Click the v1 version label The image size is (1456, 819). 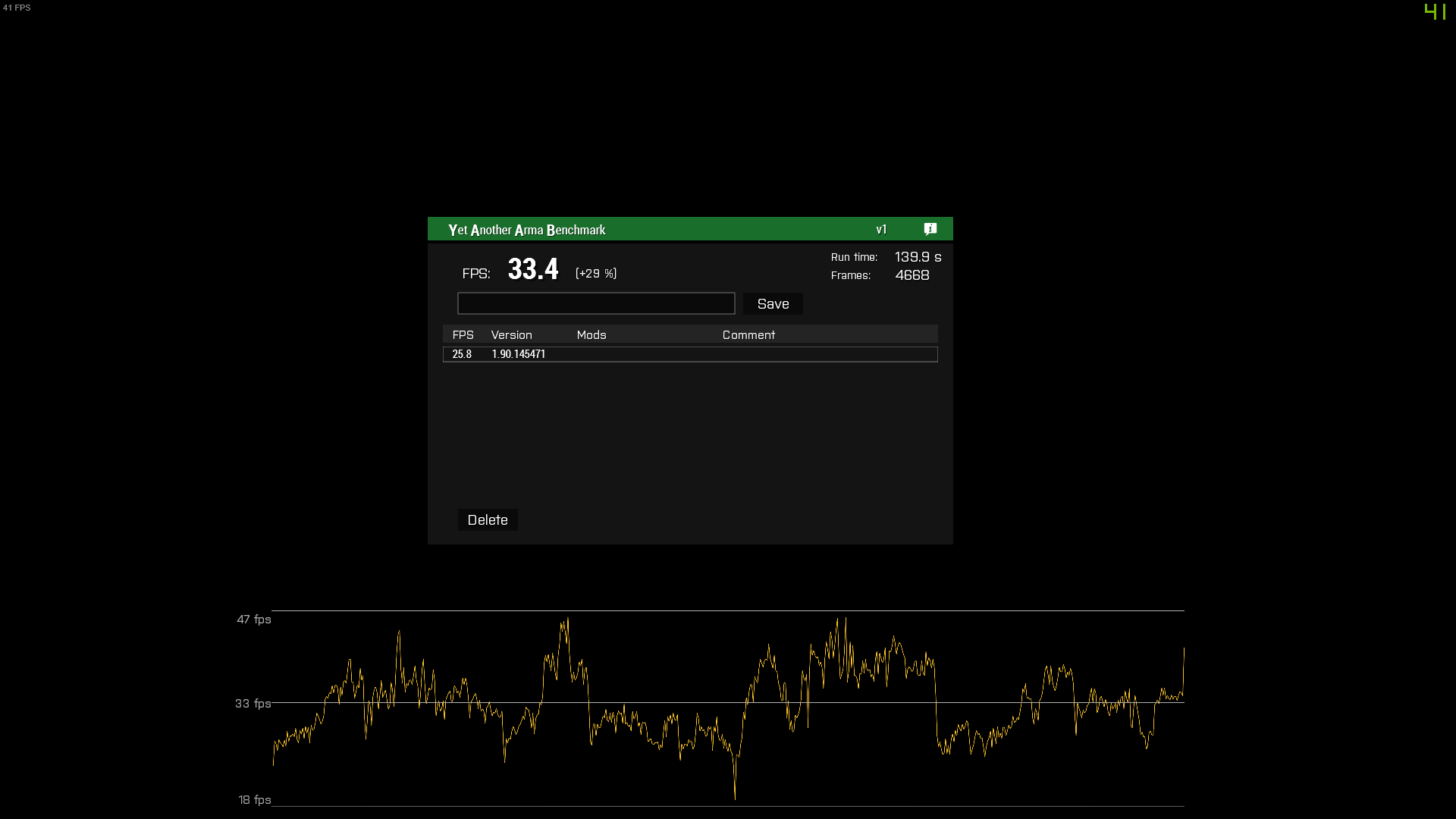(881, 230)
